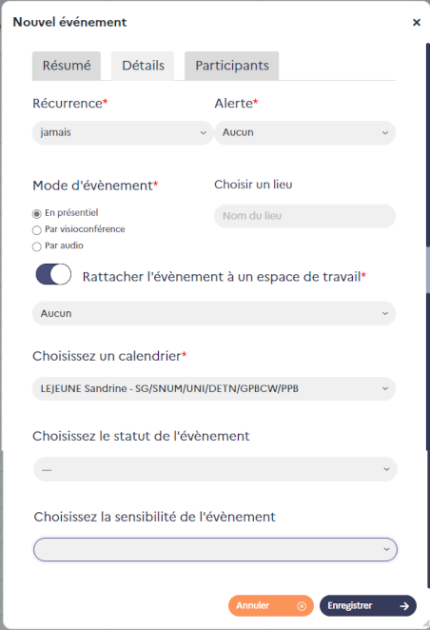430x630 pixels.
Task: Toggle Rattacher l'évènement à un espace switch
Action: [x=53, y=274]
